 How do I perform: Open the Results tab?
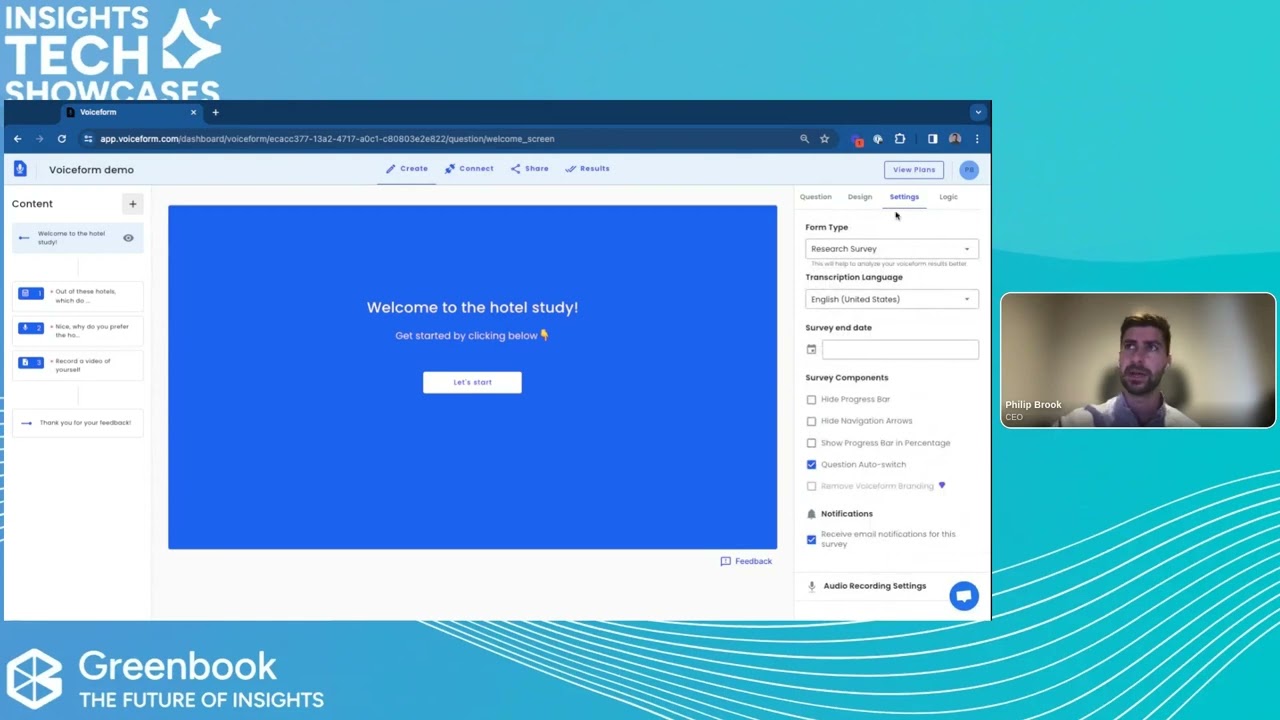click(587, 169)
